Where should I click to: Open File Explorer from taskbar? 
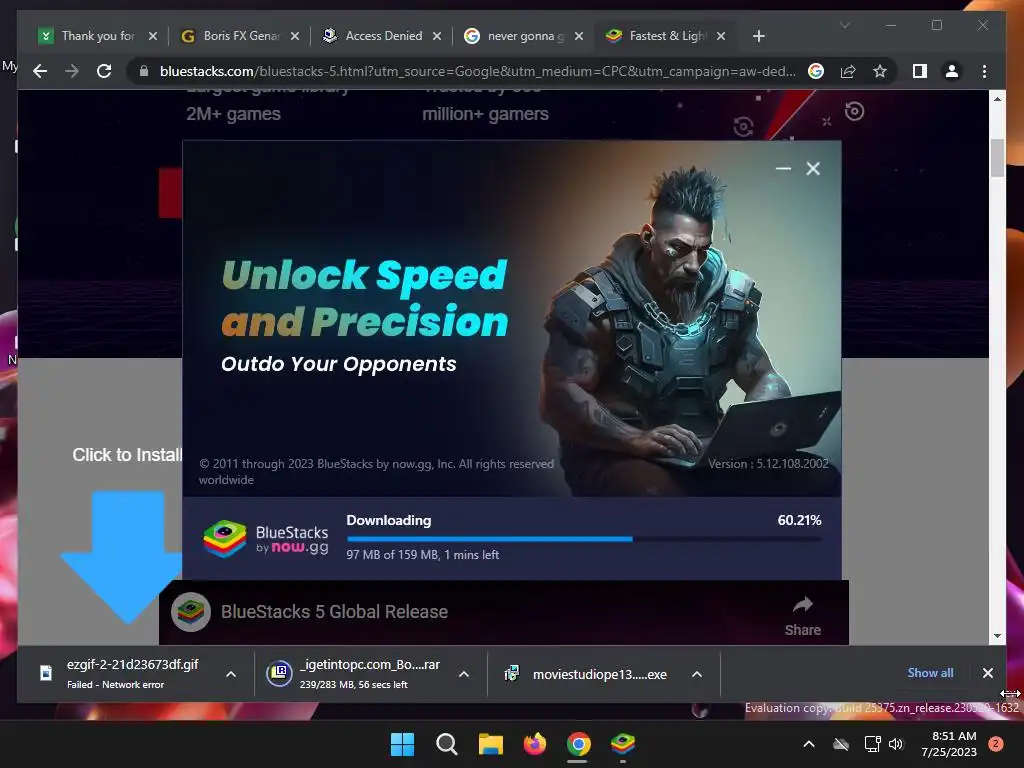pyautogui.click(x=490, y=744)
